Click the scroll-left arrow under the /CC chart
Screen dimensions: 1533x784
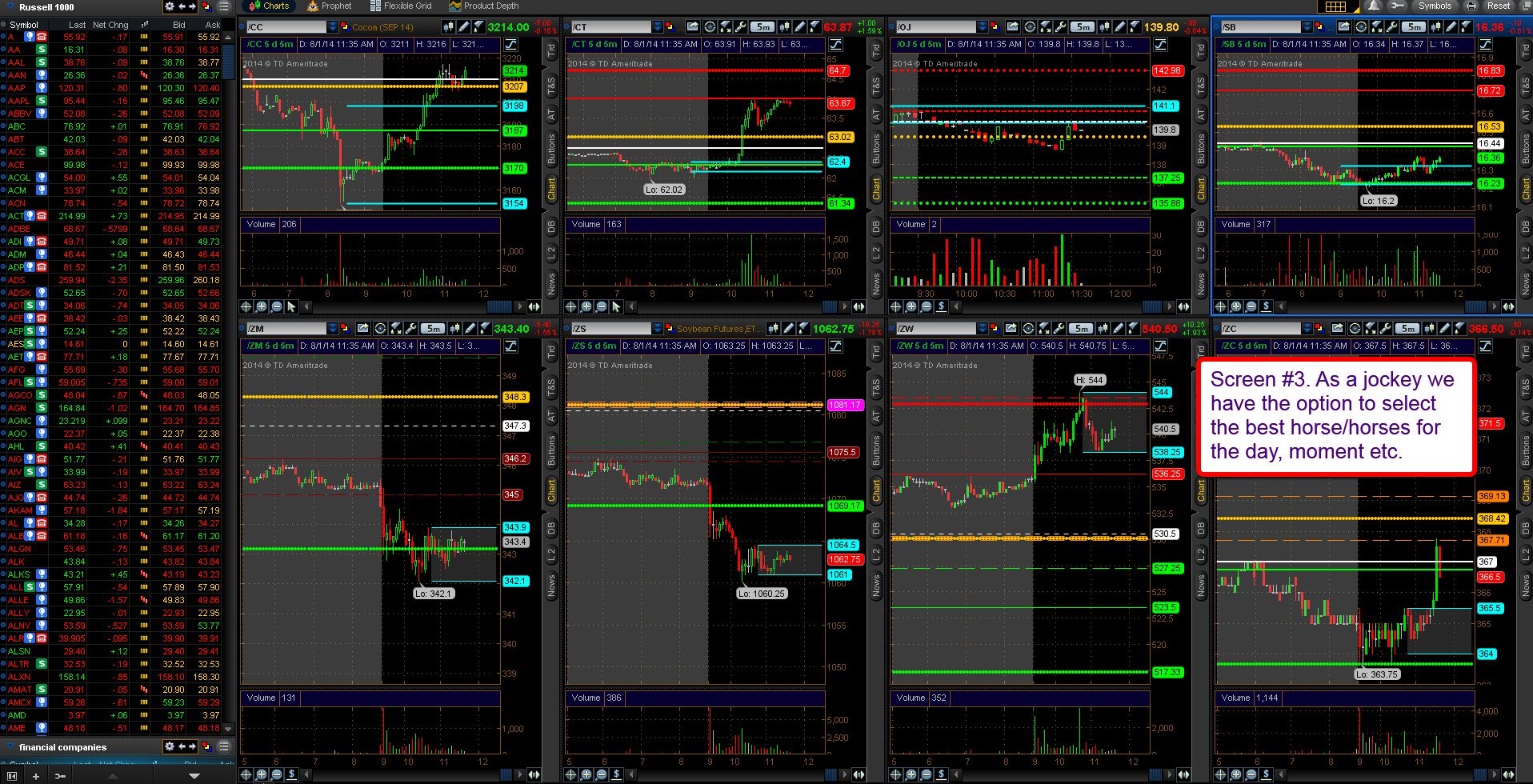[x=306, y=306]
